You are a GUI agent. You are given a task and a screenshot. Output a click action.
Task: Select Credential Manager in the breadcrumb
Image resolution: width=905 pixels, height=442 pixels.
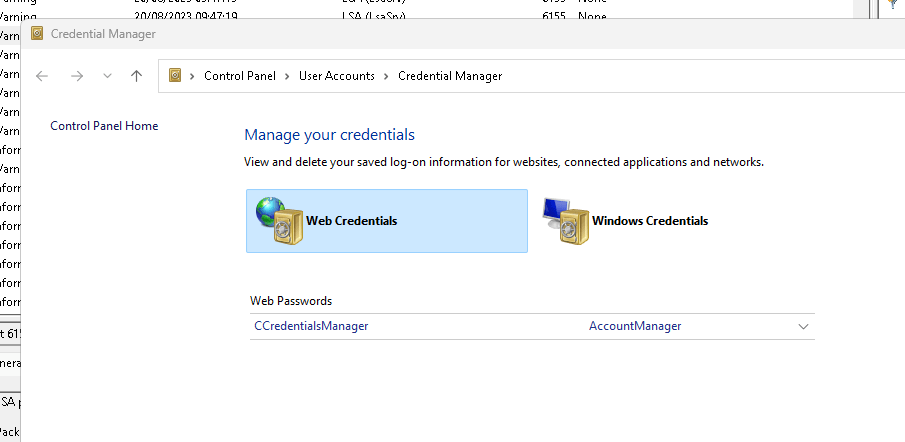(x=450, y=76)
